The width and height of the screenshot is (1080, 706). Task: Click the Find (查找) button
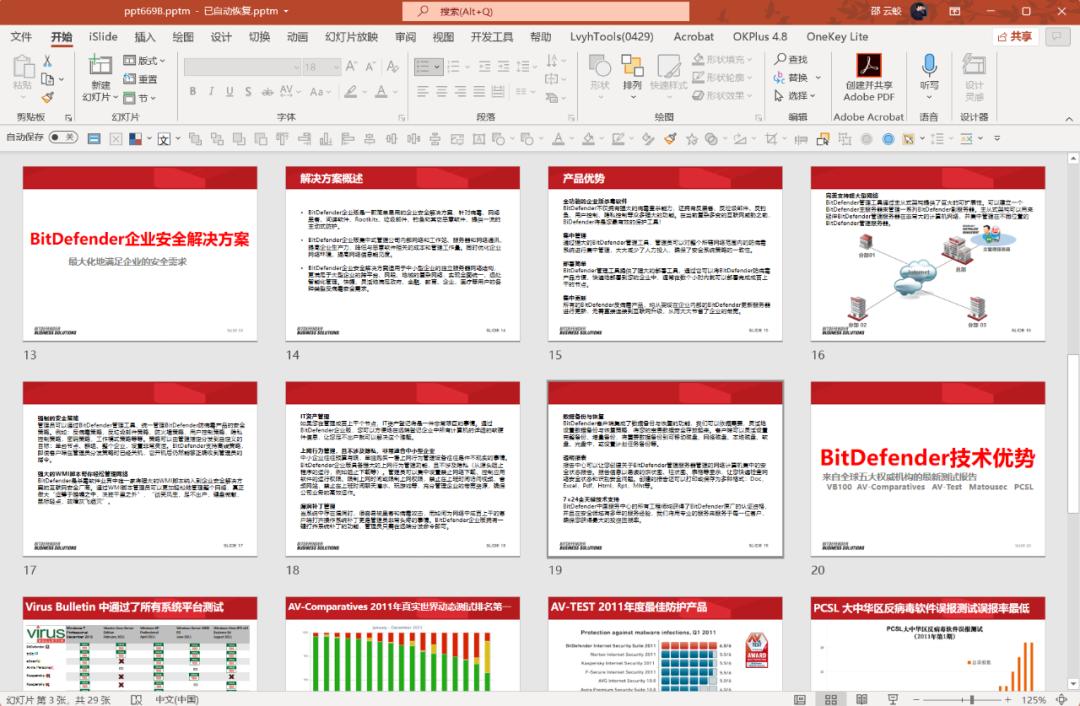tap(790, 59)
